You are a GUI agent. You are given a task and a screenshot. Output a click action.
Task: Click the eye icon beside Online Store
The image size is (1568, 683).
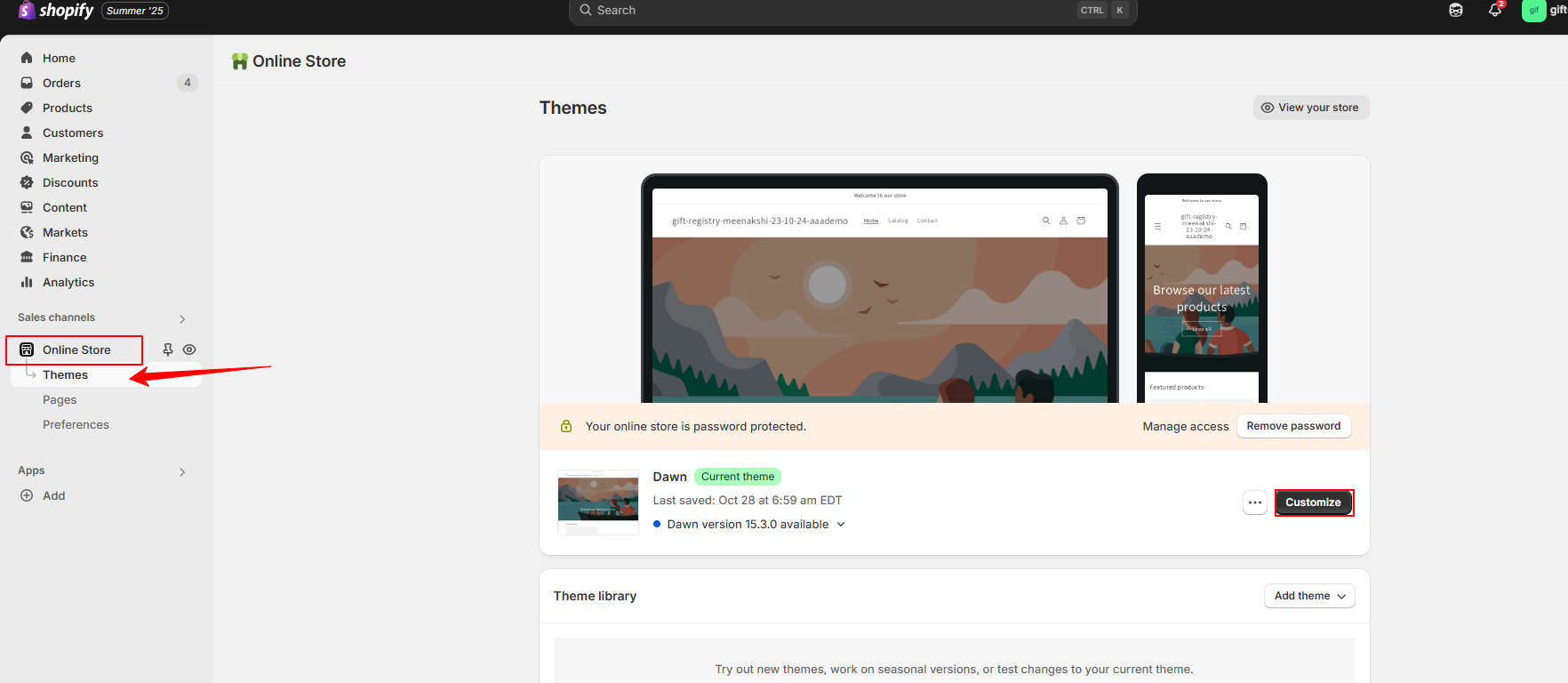click(189, 350)
